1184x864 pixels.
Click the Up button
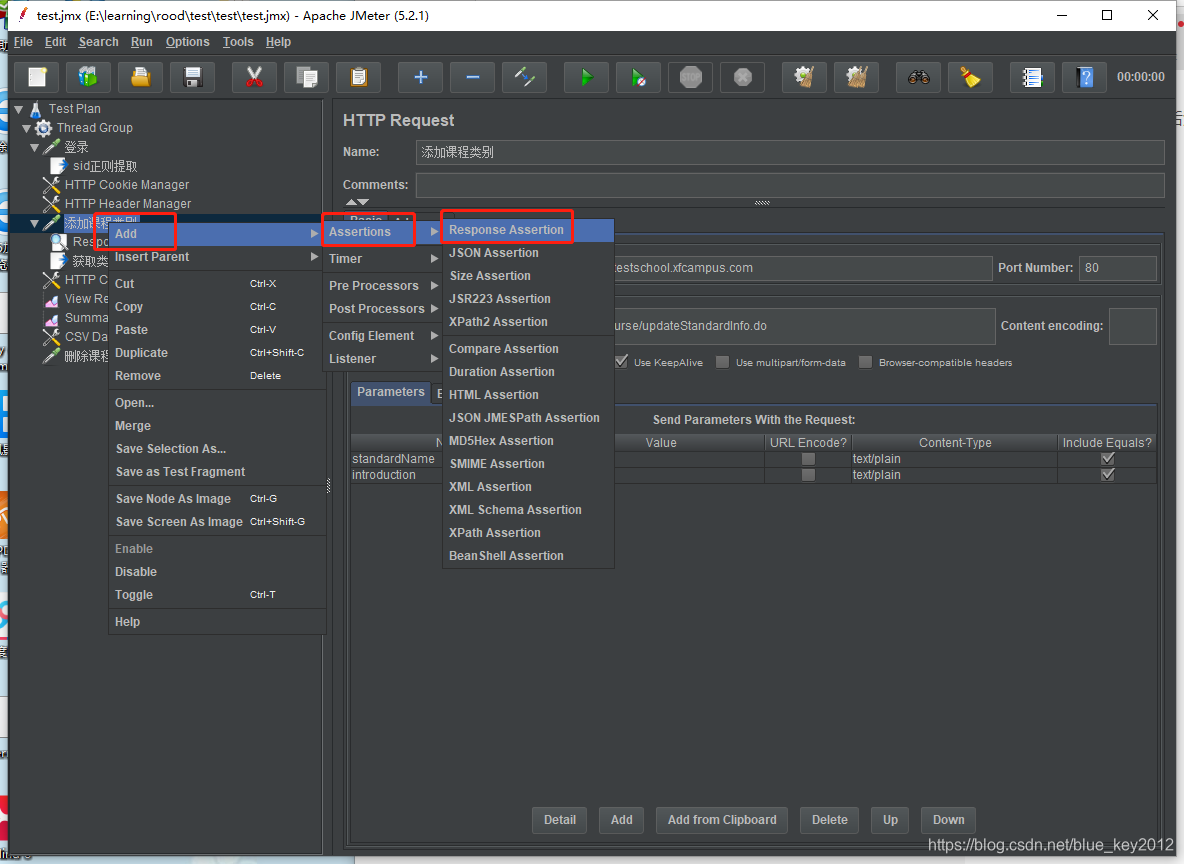(890, 820)
